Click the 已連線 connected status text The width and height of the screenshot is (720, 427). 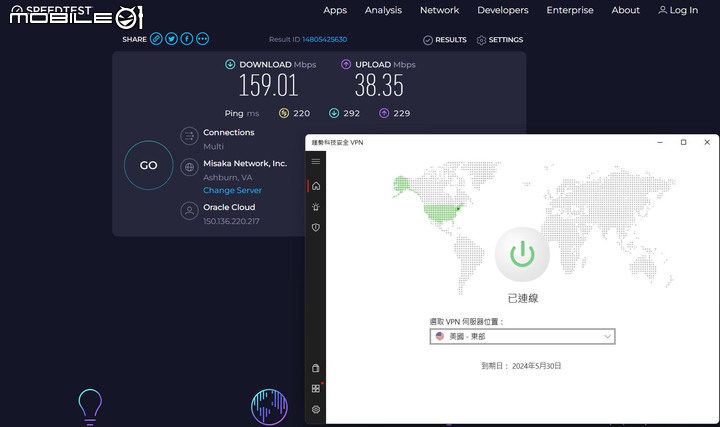tap(523, 298)
